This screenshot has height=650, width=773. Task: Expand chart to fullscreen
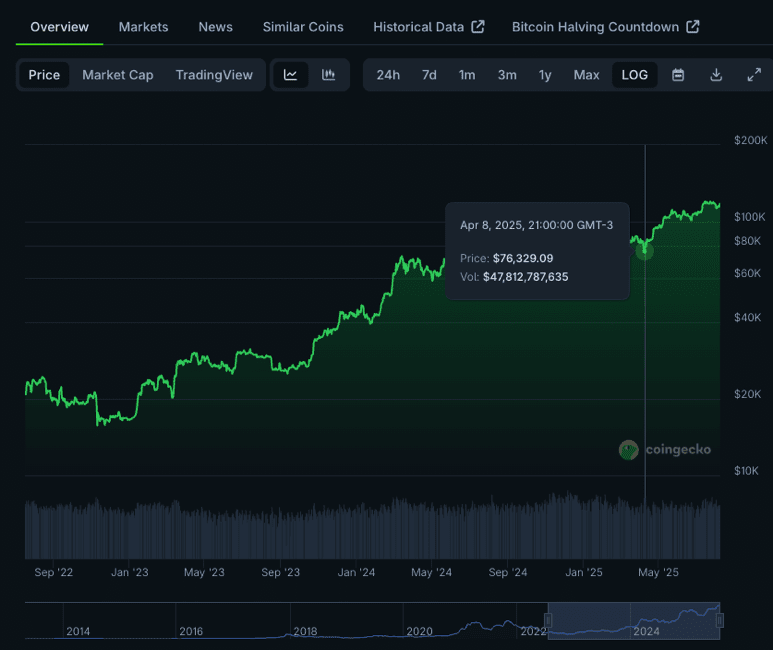tap(754, 75)
